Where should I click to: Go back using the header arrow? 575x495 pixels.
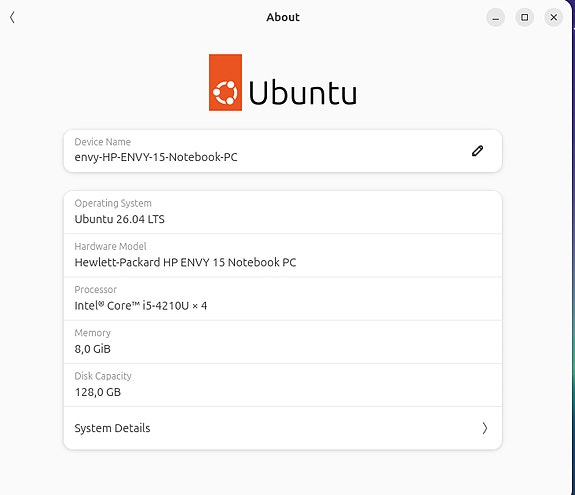pyautogui.click(x=12, y=17)
